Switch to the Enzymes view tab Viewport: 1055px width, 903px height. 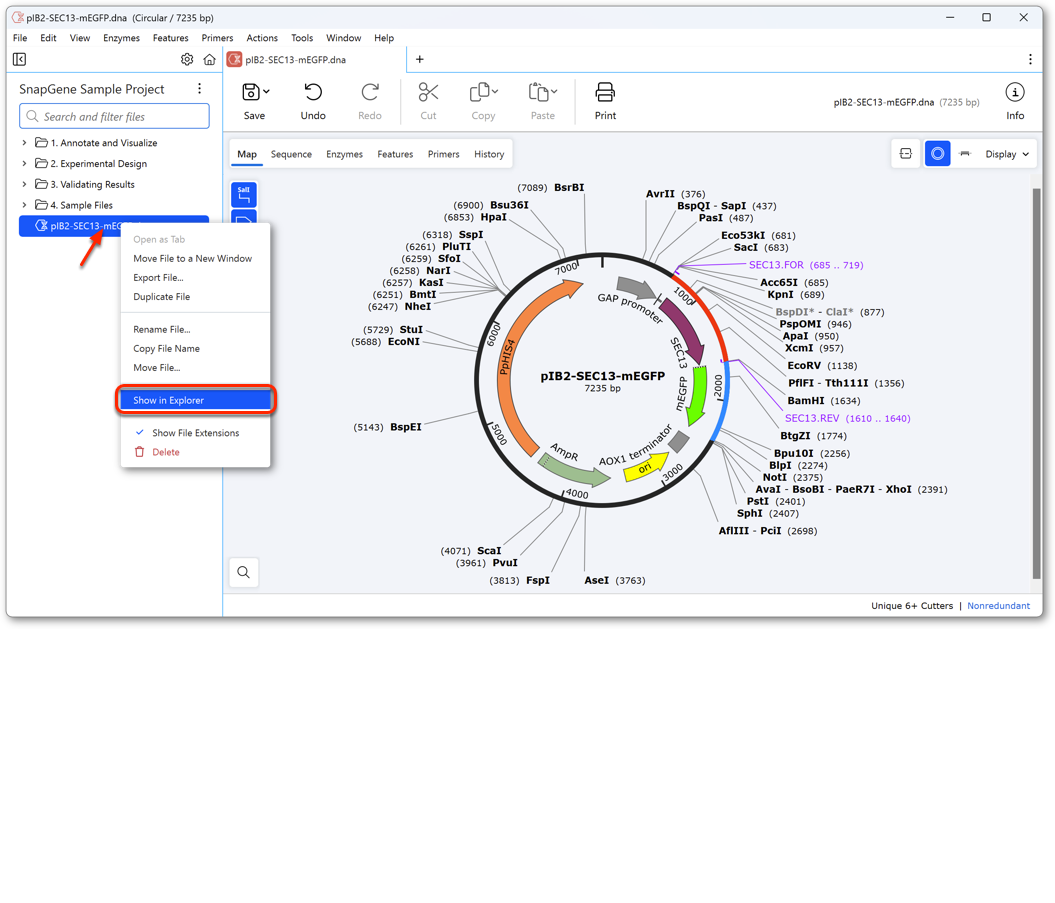pos(344,154)
